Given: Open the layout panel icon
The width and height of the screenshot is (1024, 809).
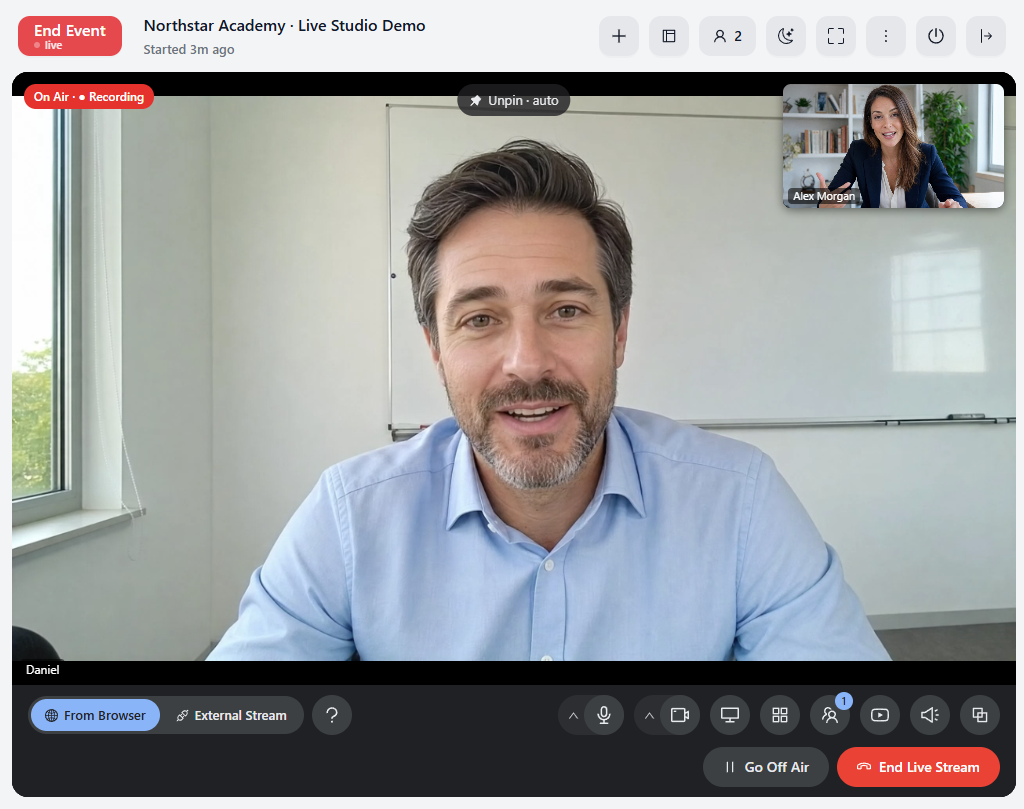Looking at the screenshot, I should click(669, 36).
